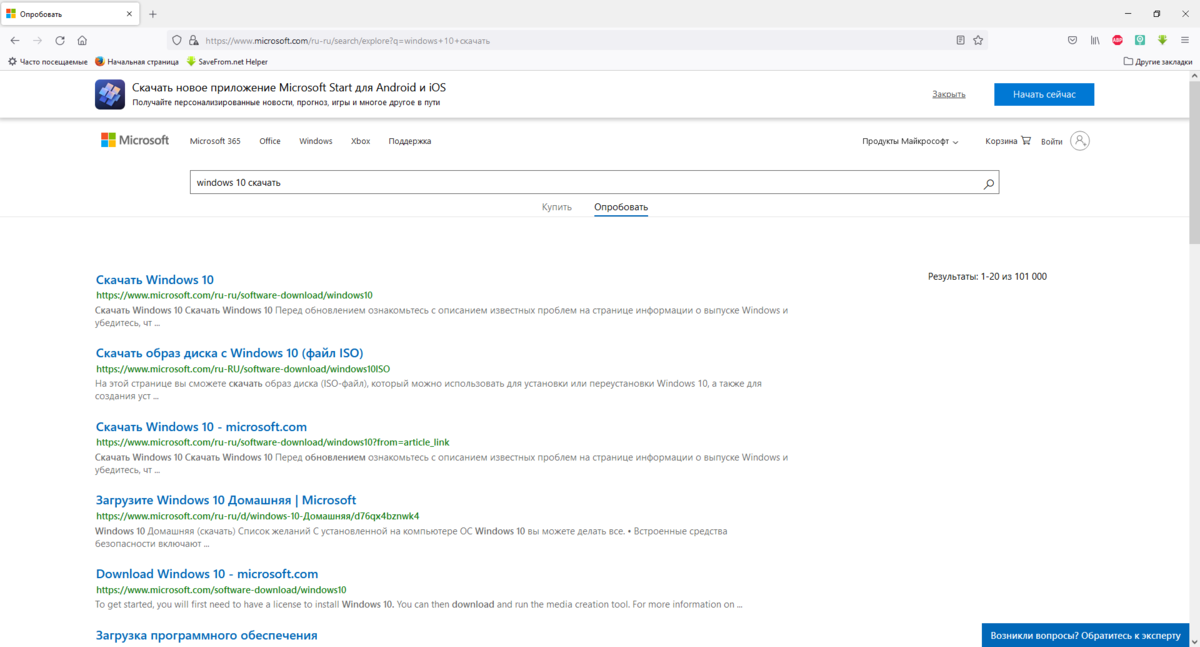Viewport: 1200px width, 647px height.
Task: Open the Скачать образ диска с Windows 10 link
Action: click(229, 353)
